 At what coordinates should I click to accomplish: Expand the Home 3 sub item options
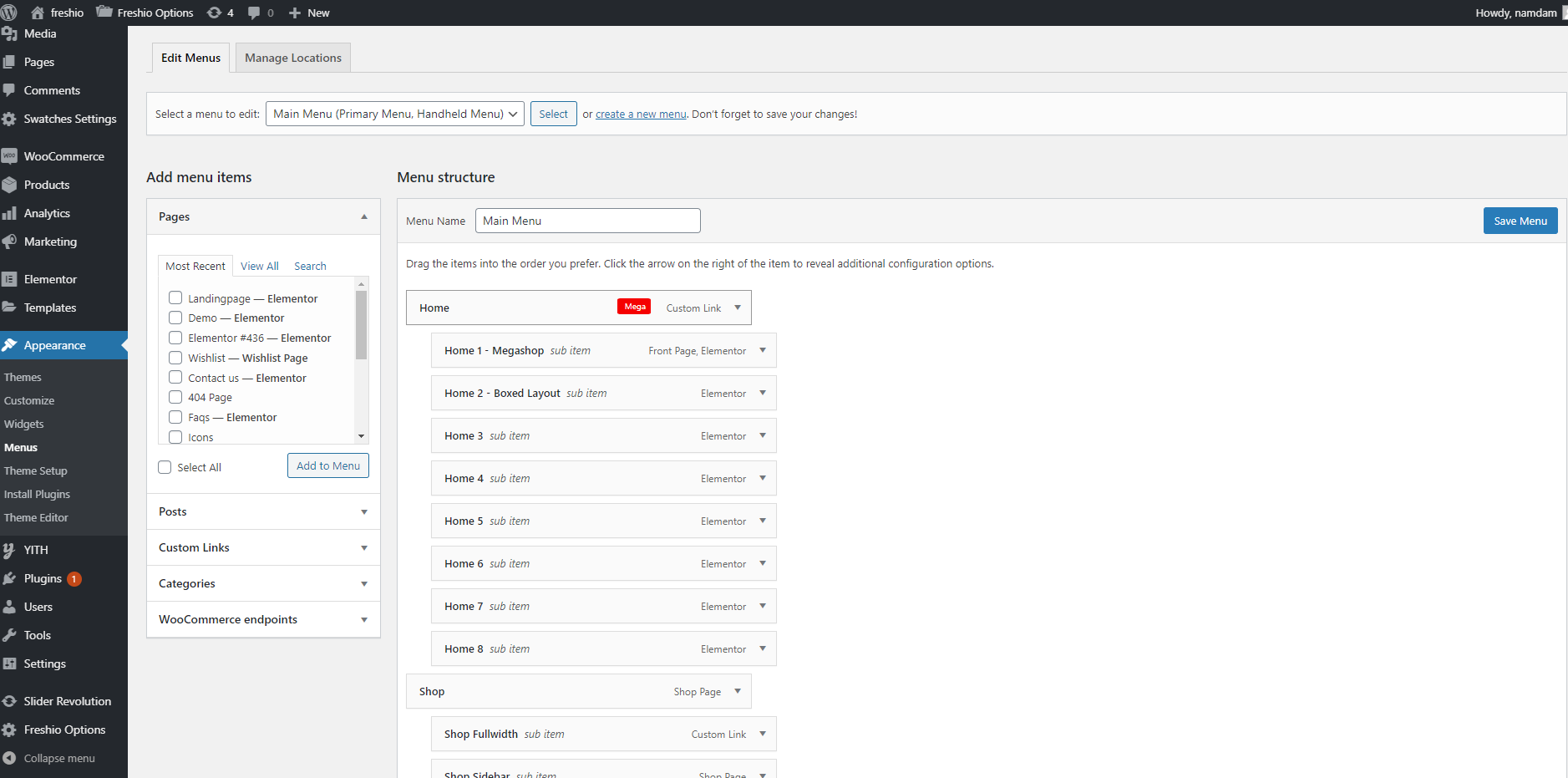pyautogui.click(x=762, y=435)
